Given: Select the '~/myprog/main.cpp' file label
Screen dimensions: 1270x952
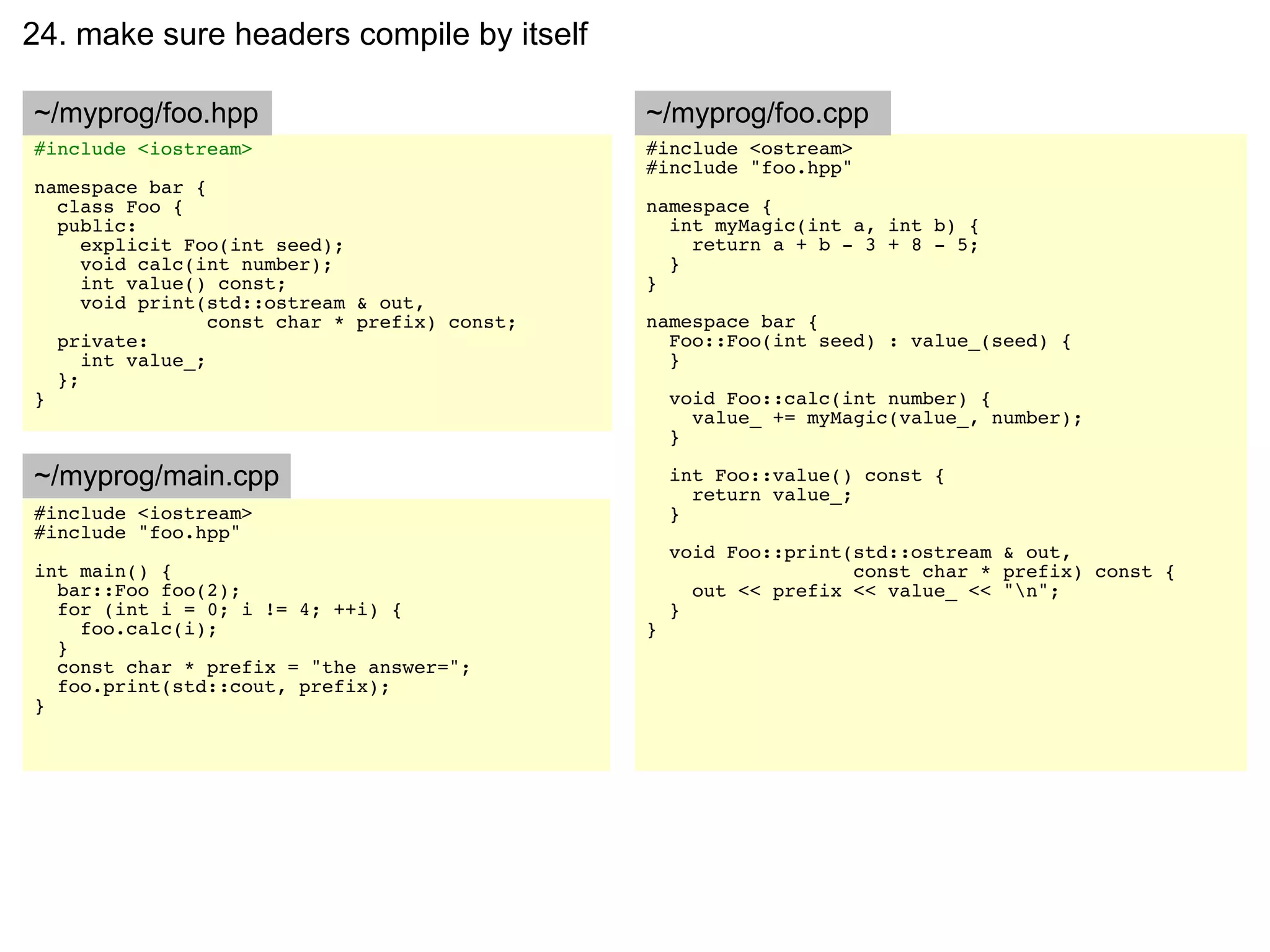Looking at the screenshot, I should click(156, 476).
